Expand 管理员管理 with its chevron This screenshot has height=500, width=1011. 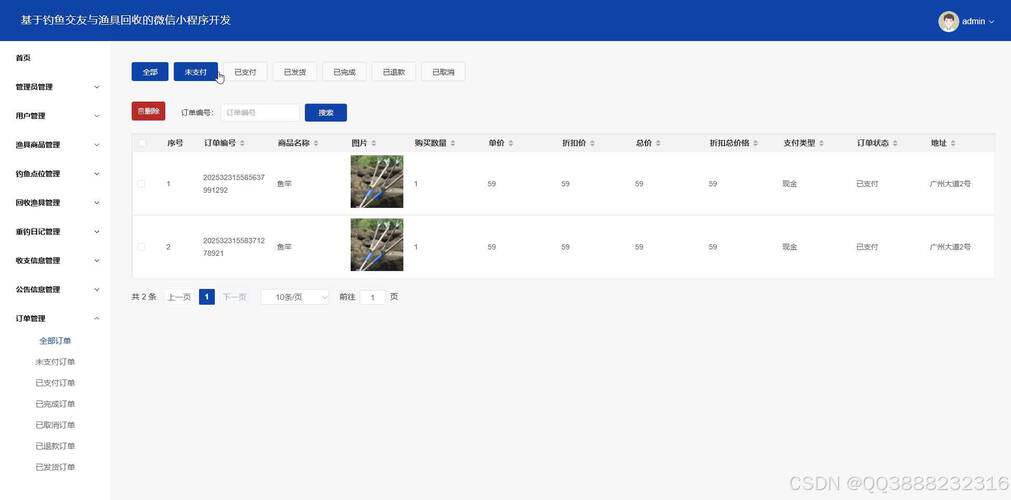(x=97, y=87)
